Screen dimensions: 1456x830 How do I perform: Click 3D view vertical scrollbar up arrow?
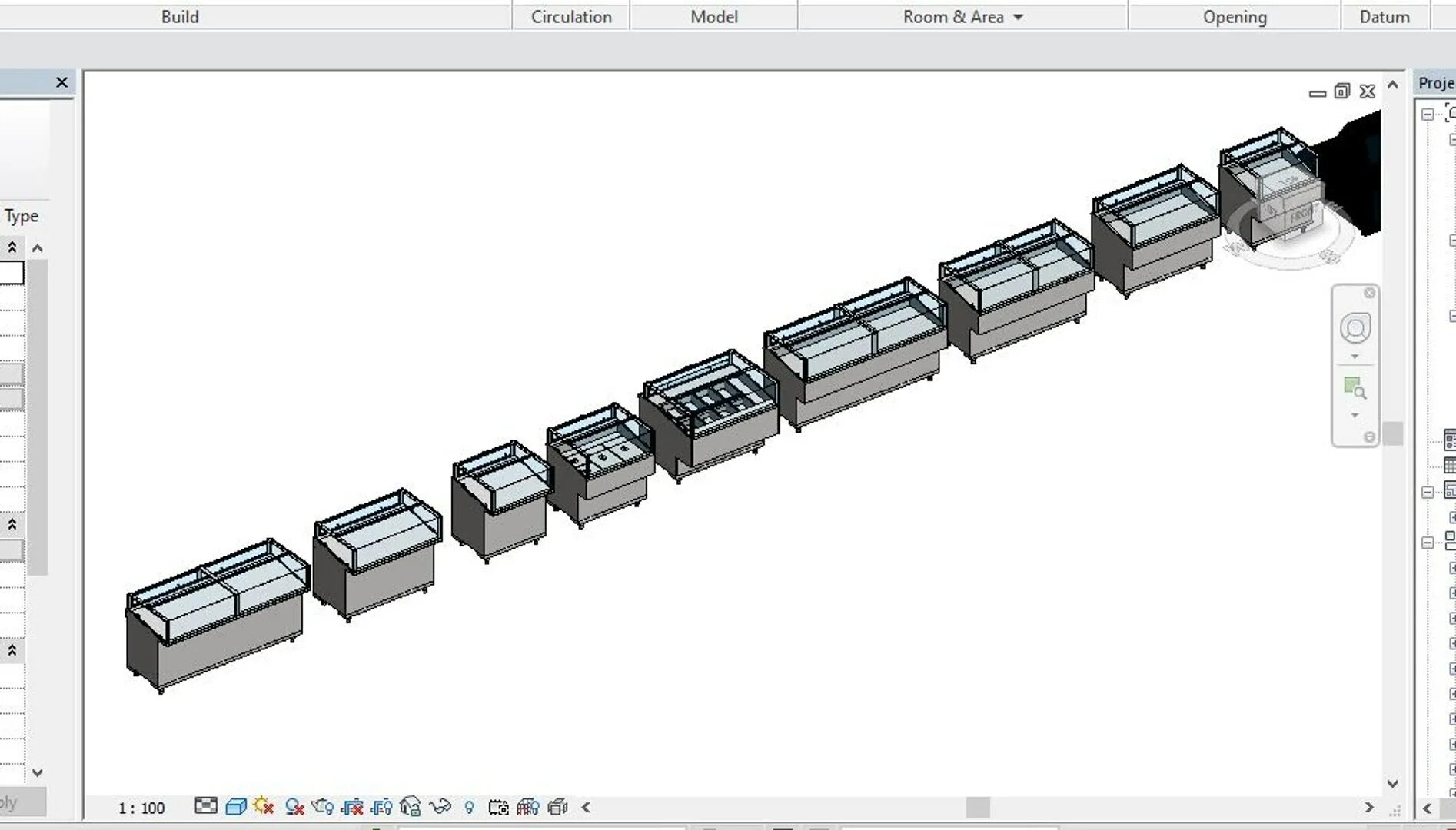[1393, 85]
